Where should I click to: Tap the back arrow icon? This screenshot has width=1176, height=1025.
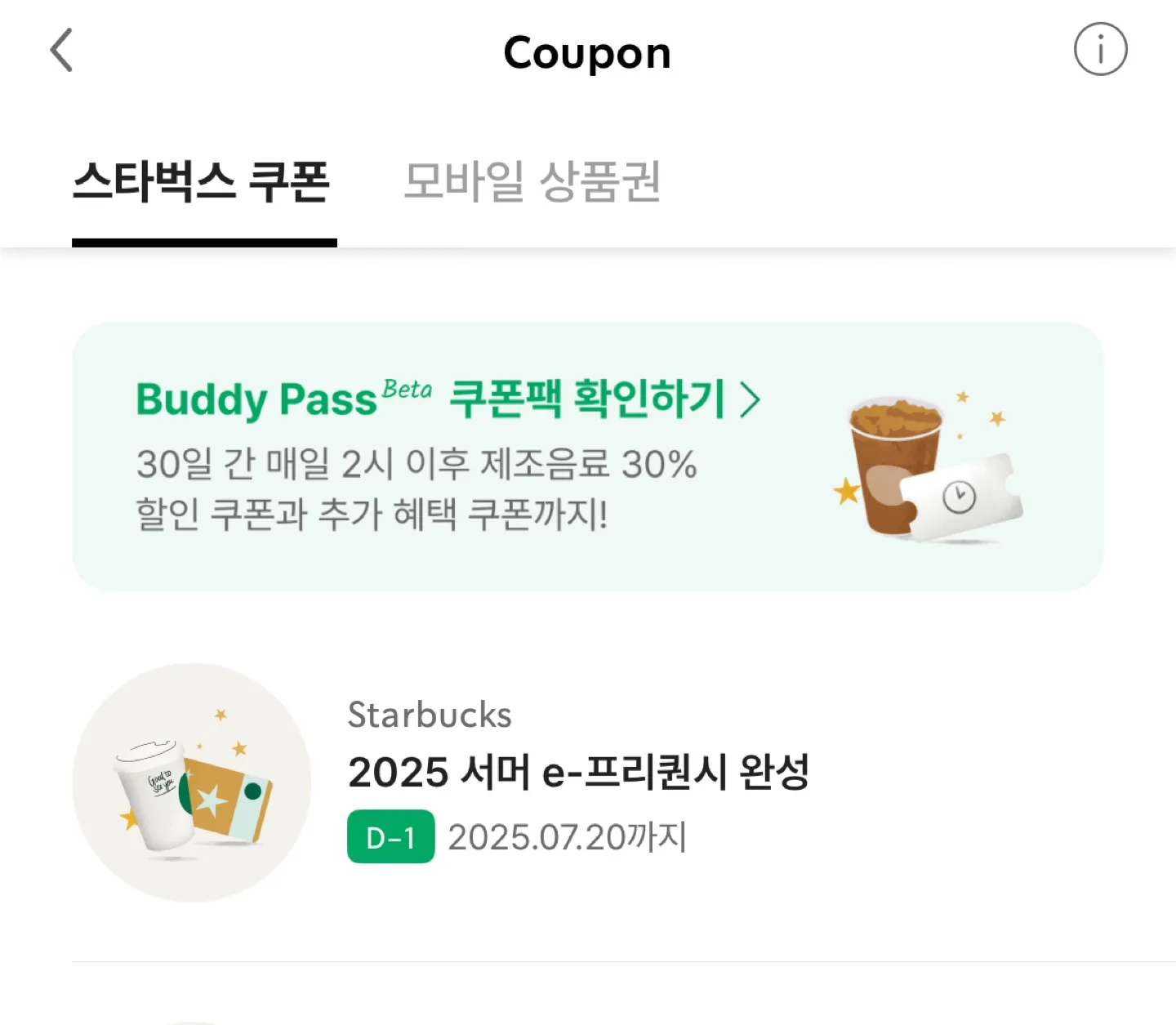pos(62,51)
